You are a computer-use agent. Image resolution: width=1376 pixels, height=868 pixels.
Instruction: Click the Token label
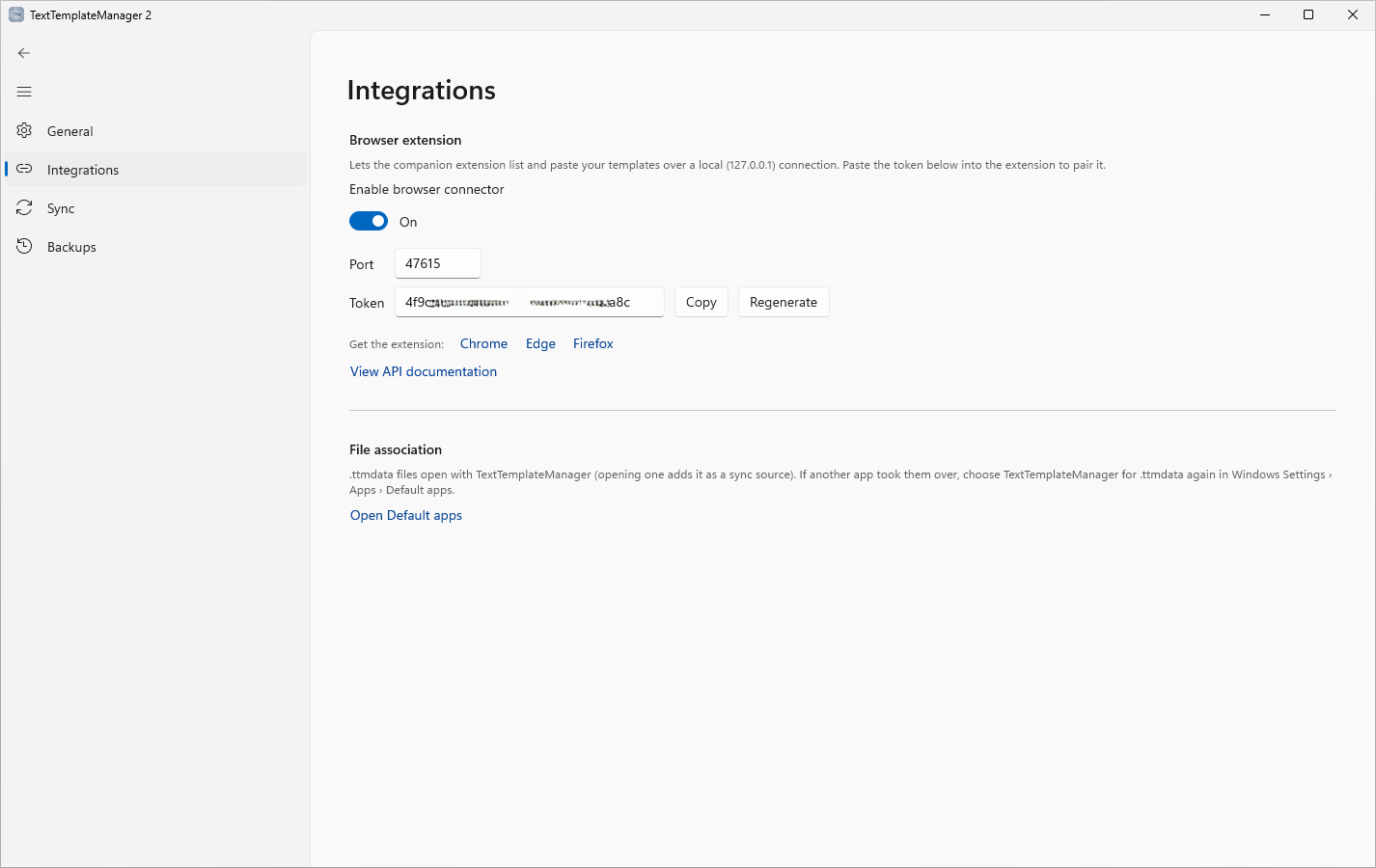367,303
